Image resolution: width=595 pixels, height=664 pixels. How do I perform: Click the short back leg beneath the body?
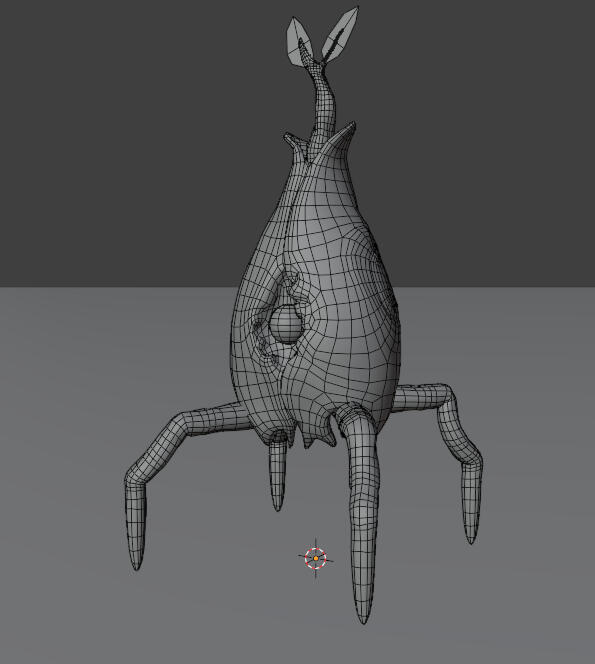tap(278, 471)
